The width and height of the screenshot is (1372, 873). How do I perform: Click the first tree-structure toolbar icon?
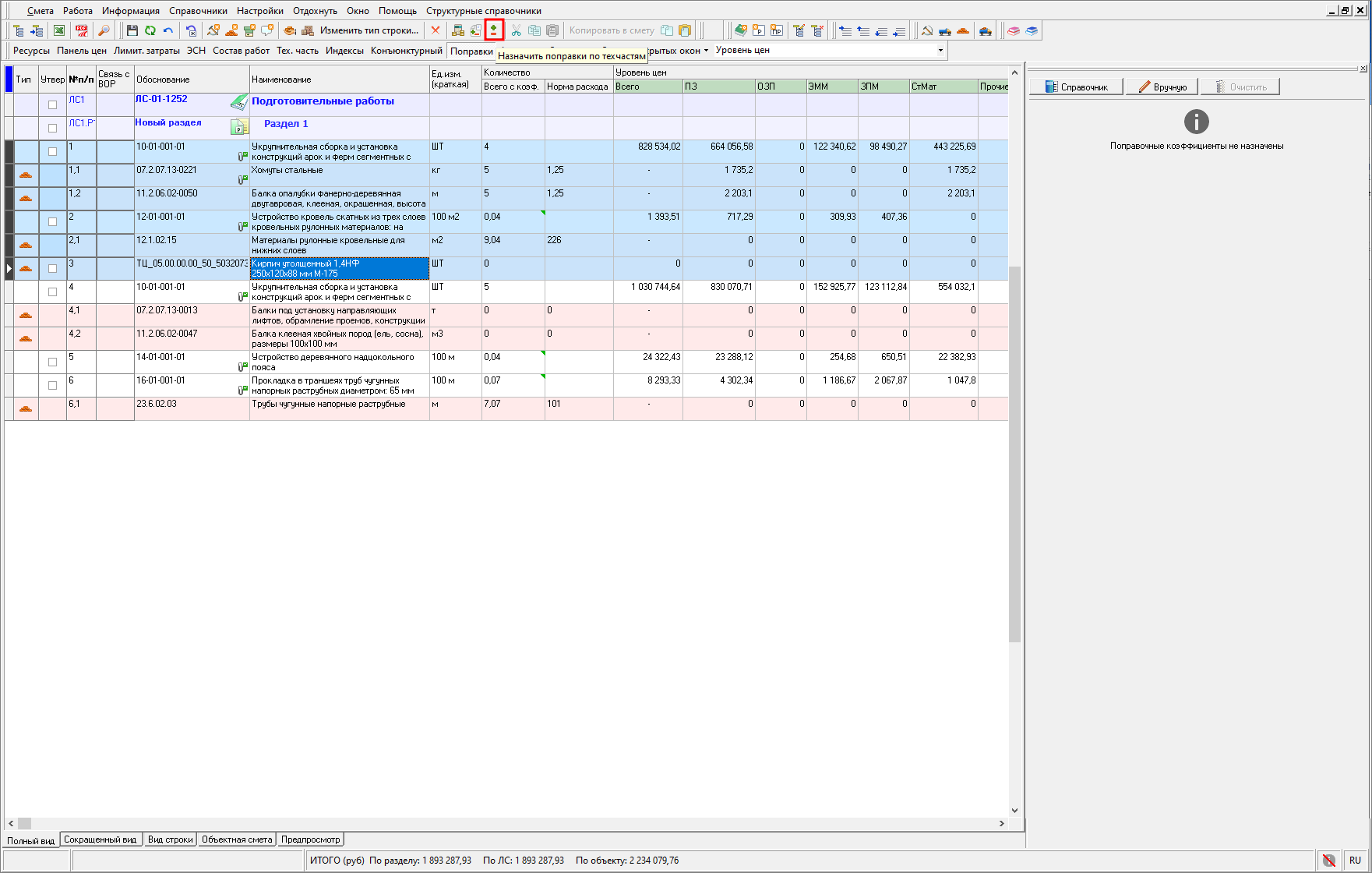tap(19, 30)
